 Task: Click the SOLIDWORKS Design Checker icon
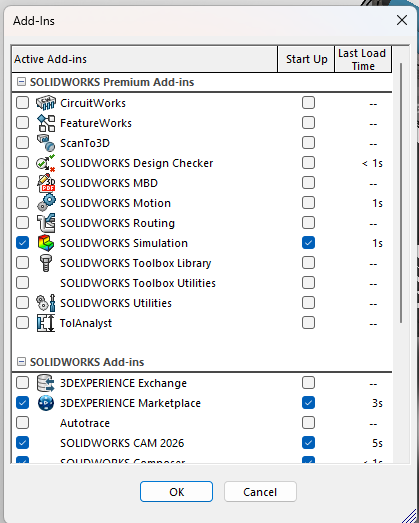click(46, 163)
